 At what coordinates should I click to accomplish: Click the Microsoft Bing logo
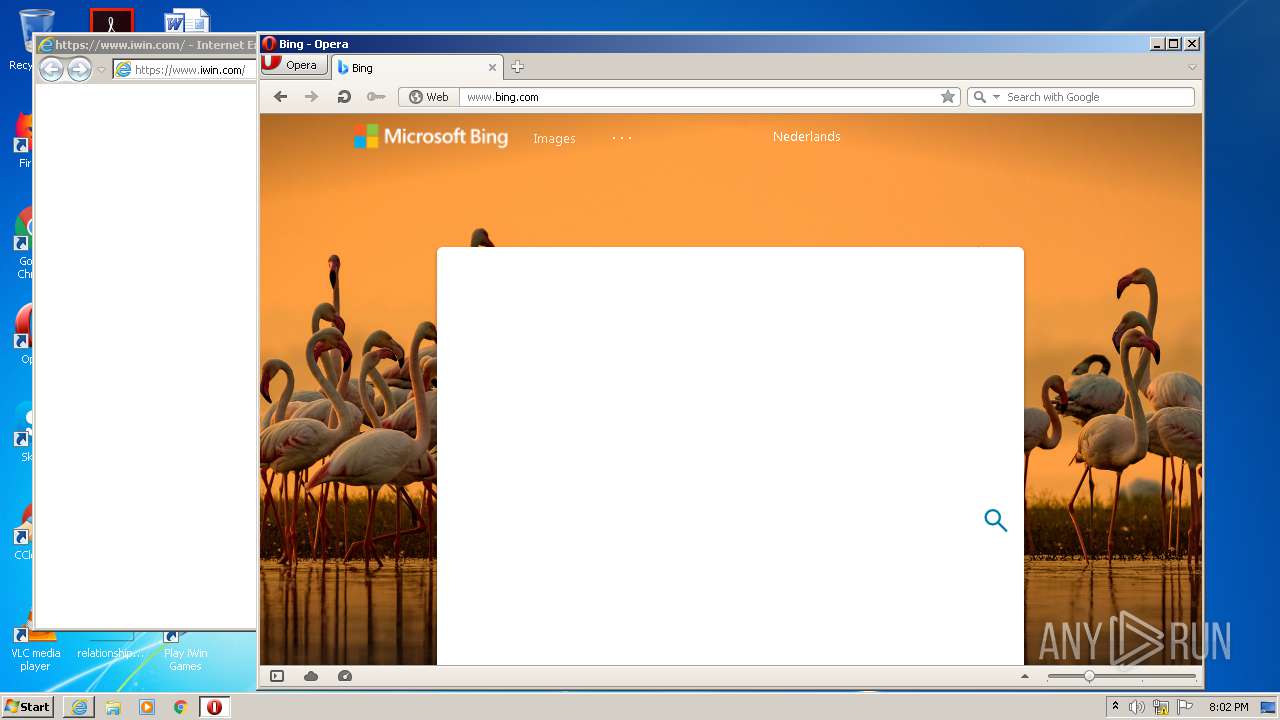[x=431, y=137]
